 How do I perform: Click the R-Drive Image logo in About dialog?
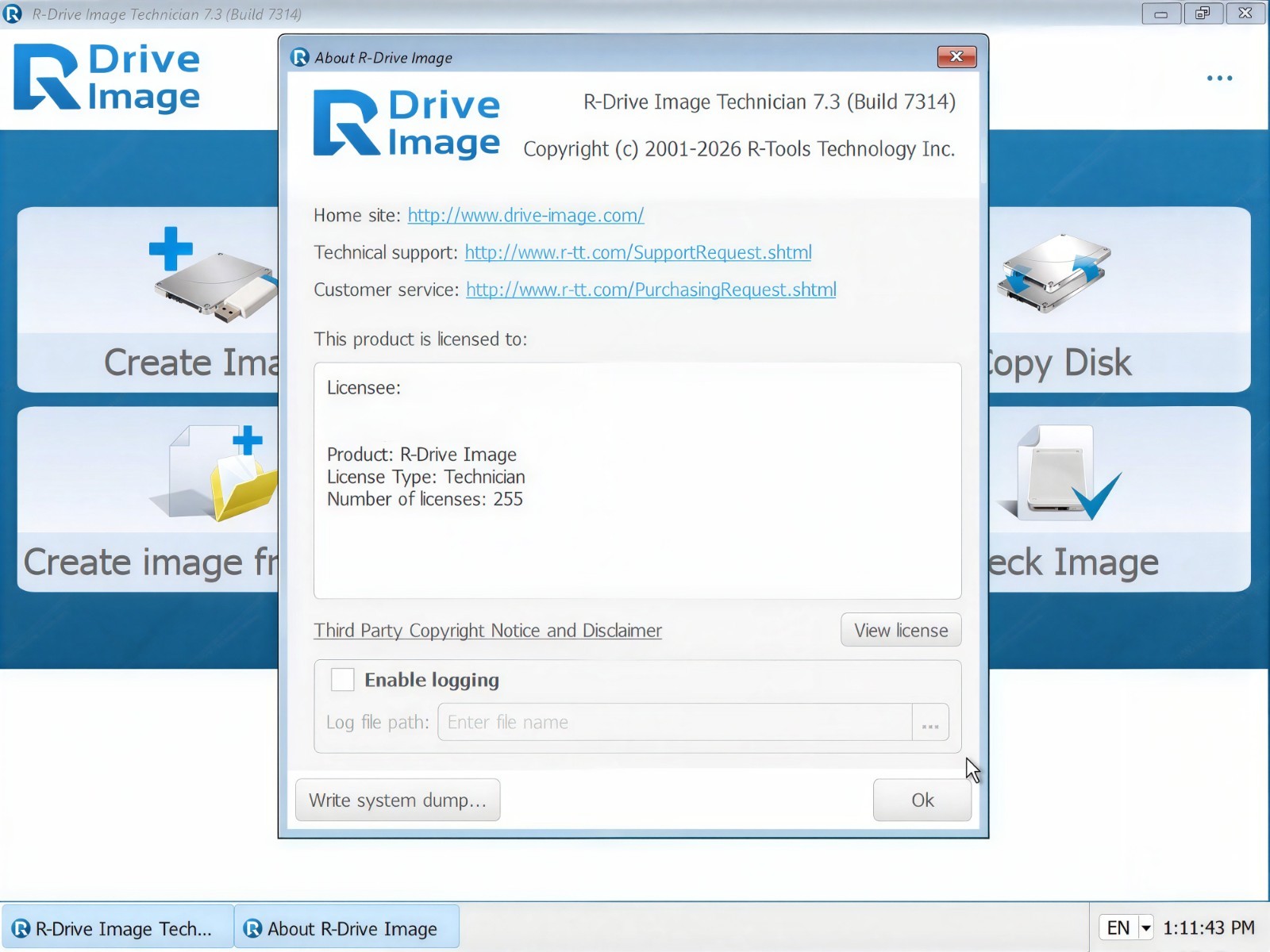pyautogui.click(x=406, y=124)
